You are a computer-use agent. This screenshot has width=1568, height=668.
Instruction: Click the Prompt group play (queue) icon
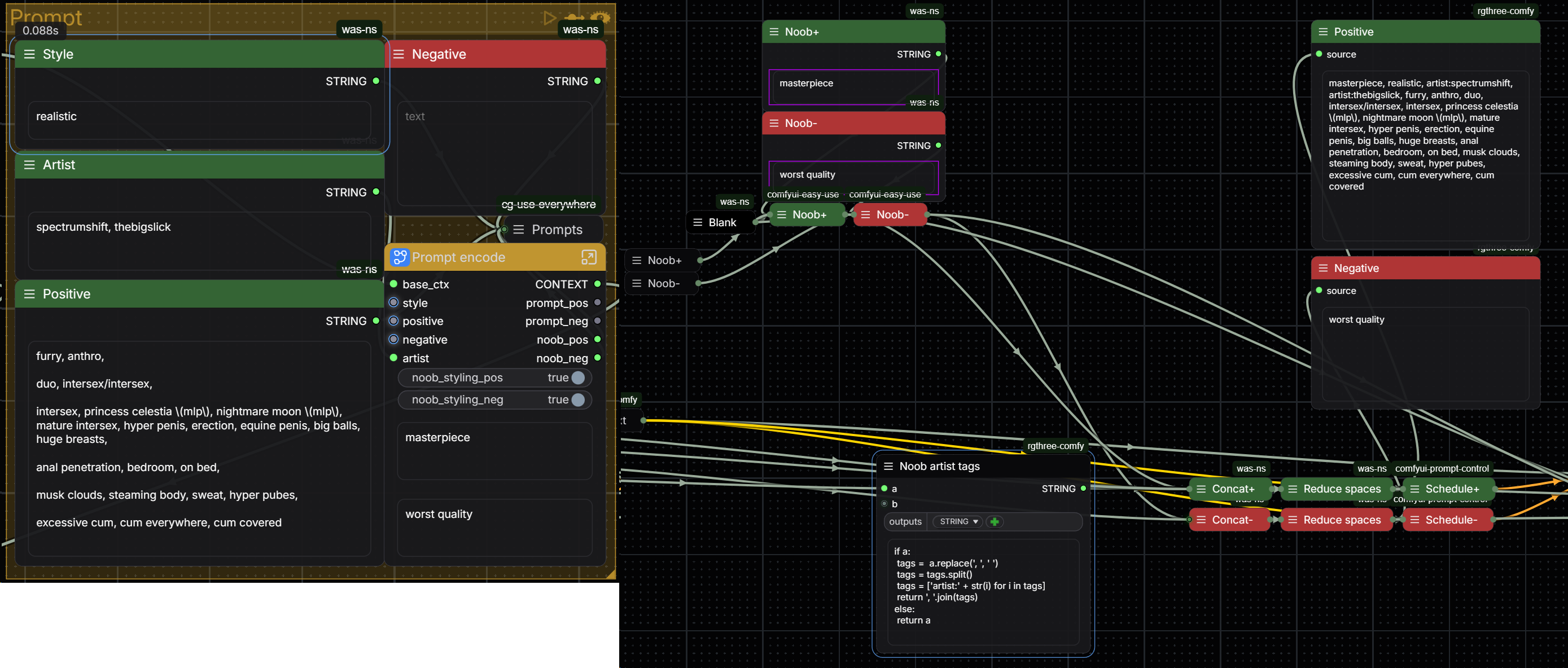click(549, 17)
